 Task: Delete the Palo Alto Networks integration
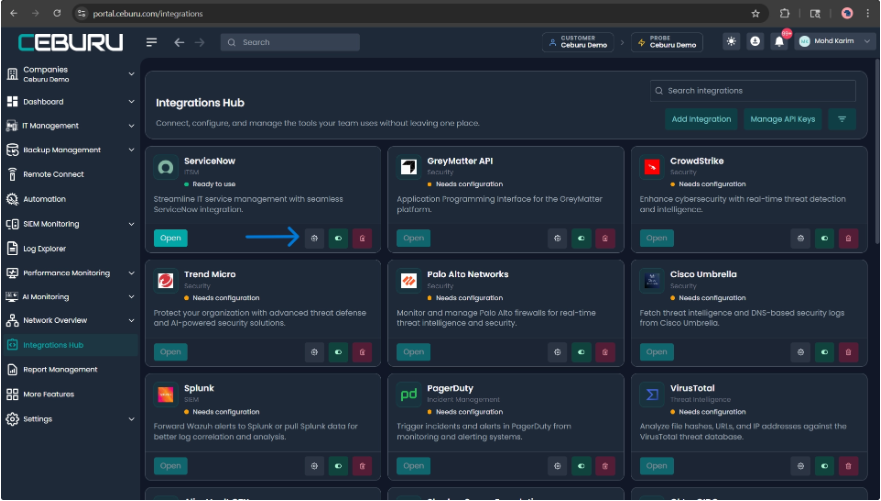(605, 352)
